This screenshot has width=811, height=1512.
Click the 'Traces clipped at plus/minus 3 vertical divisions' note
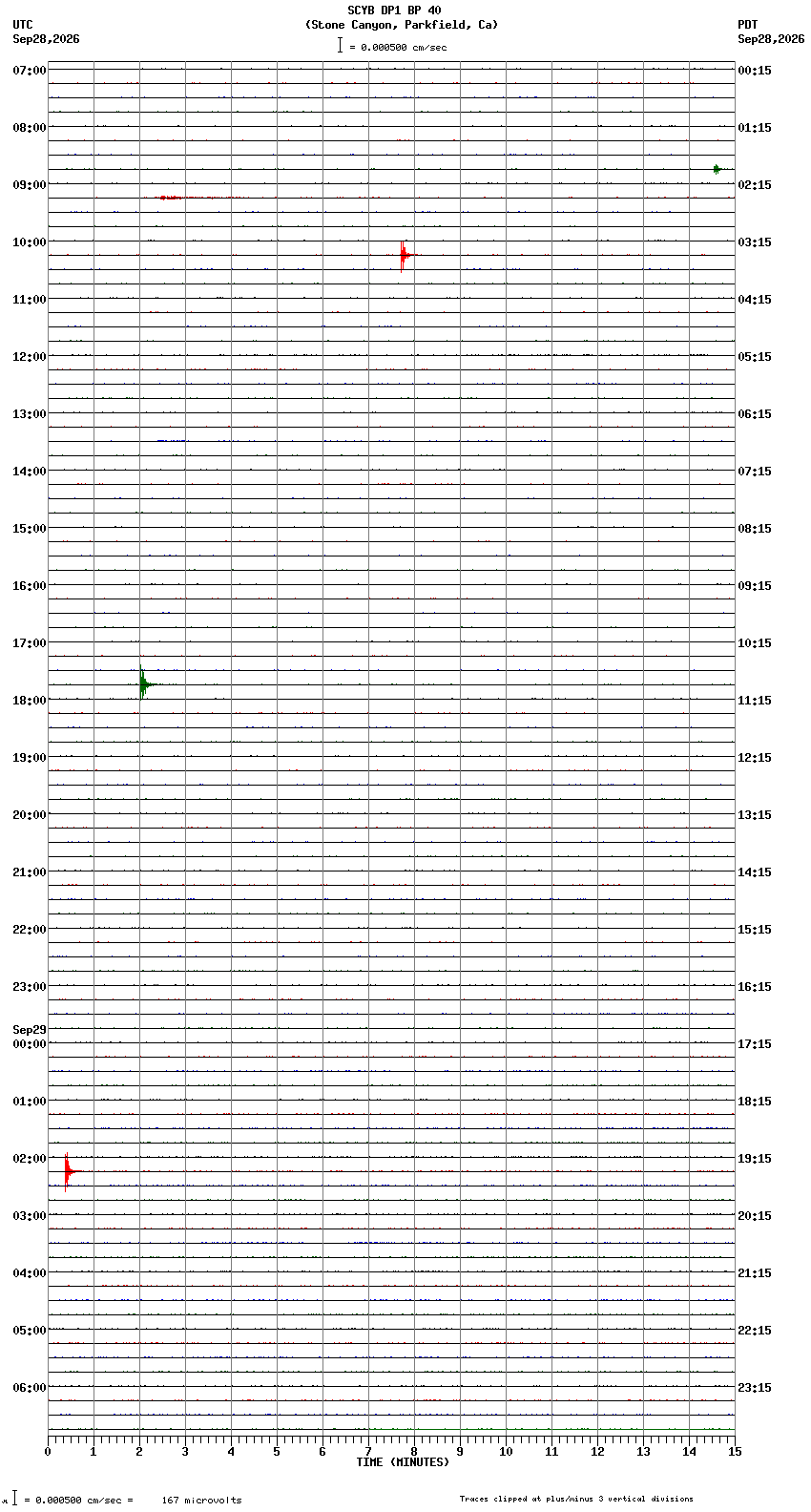coord(576,1499)
